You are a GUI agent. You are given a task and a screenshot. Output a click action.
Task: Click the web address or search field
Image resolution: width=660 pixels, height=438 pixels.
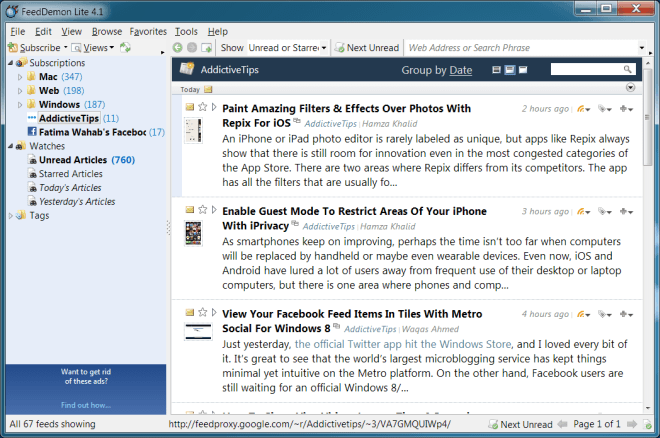click(520, 48)
